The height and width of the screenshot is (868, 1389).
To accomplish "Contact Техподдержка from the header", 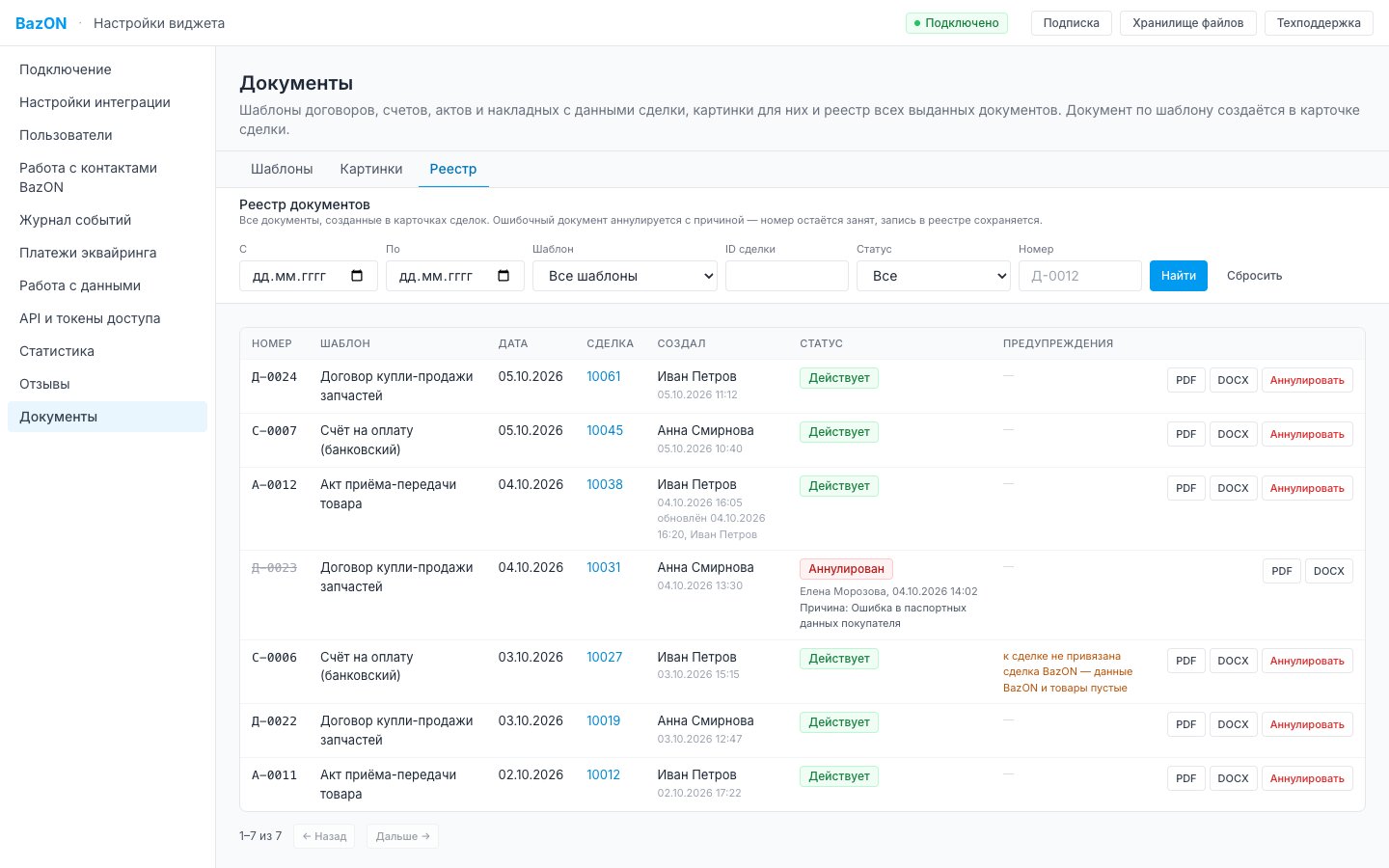I will click(x=1319, y=23).
